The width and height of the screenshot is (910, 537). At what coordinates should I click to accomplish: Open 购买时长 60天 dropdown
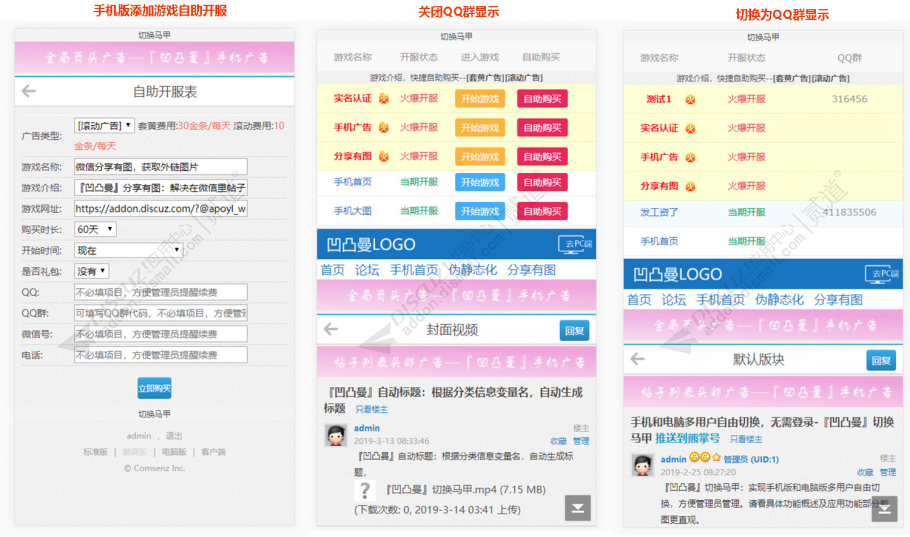tap(95, 229)
